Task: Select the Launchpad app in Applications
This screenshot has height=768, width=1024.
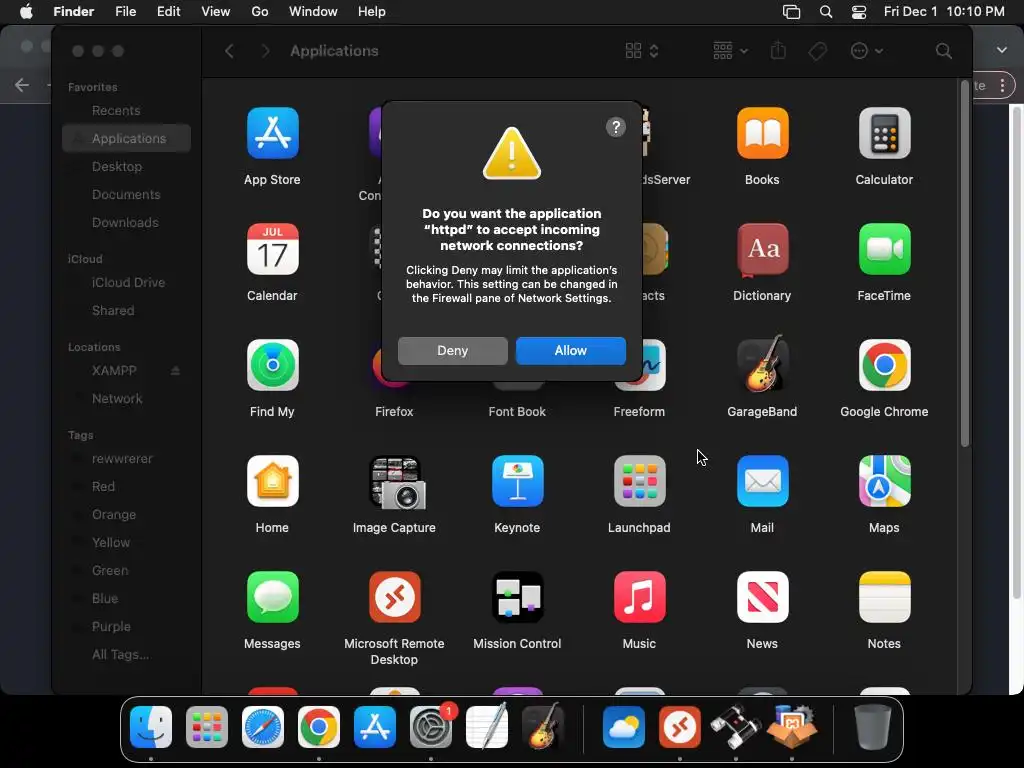Action: [x=639, y=481]
